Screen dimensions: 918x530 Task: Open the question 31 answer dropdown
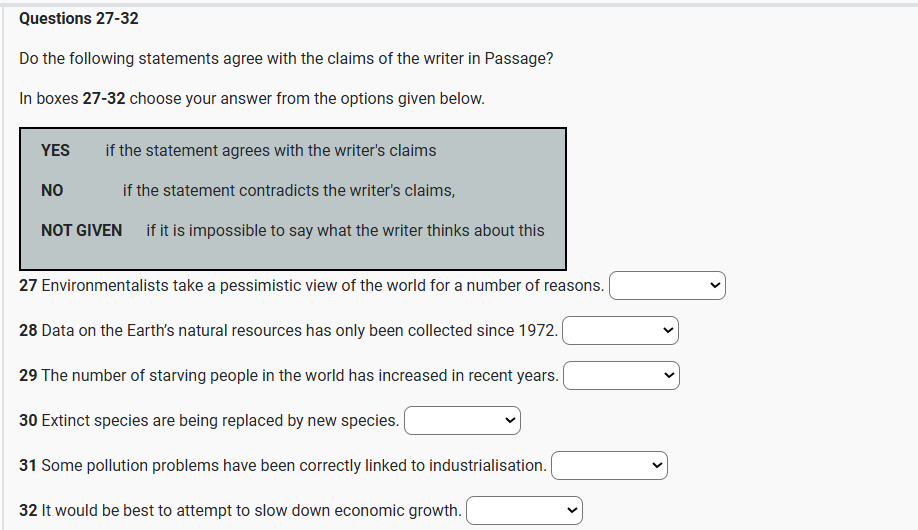click(x=609, y=466)
